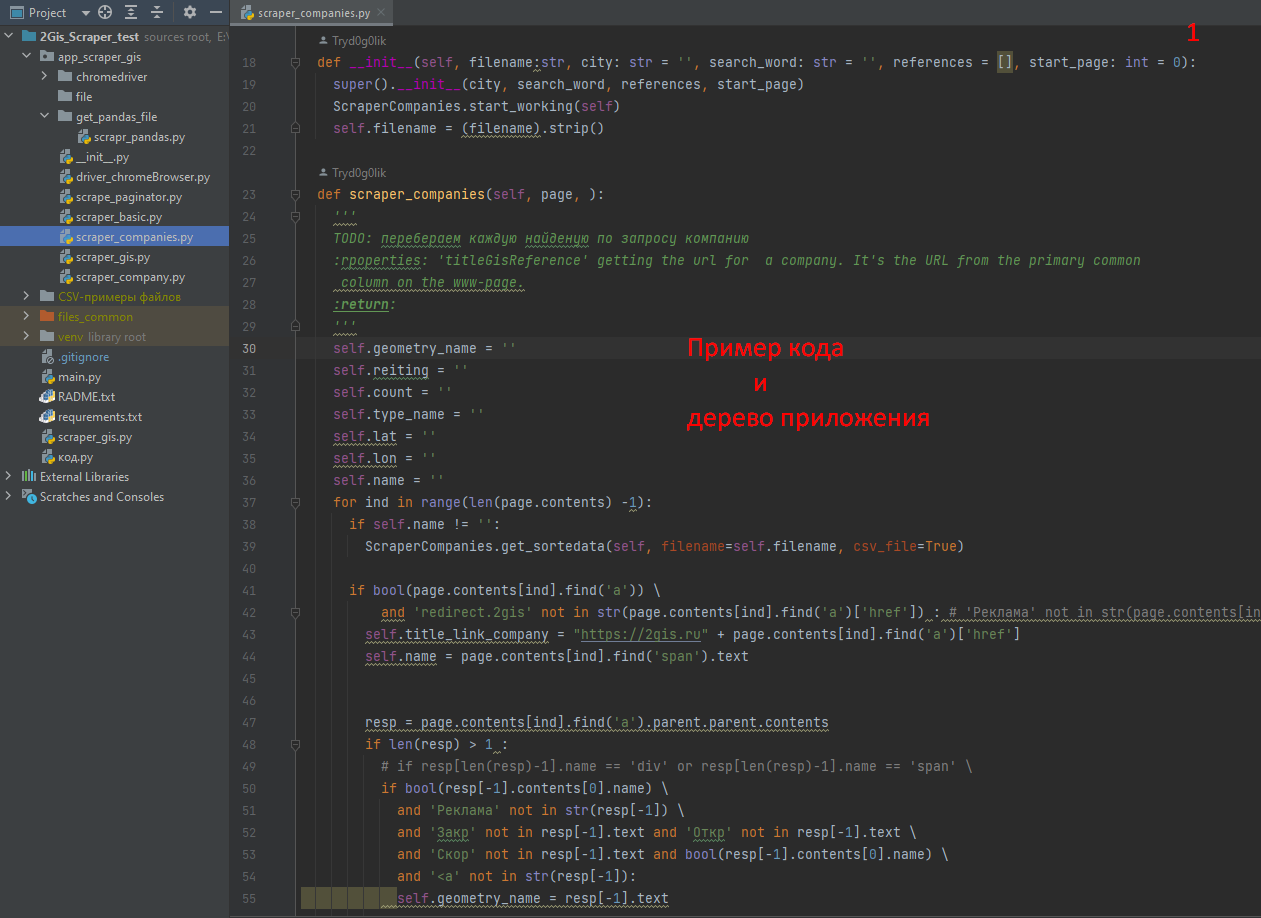Hide the Project tool window with minus icon
Viewport: 1261px width, 918px height.
pyautogui.click(x=215, y=13)
